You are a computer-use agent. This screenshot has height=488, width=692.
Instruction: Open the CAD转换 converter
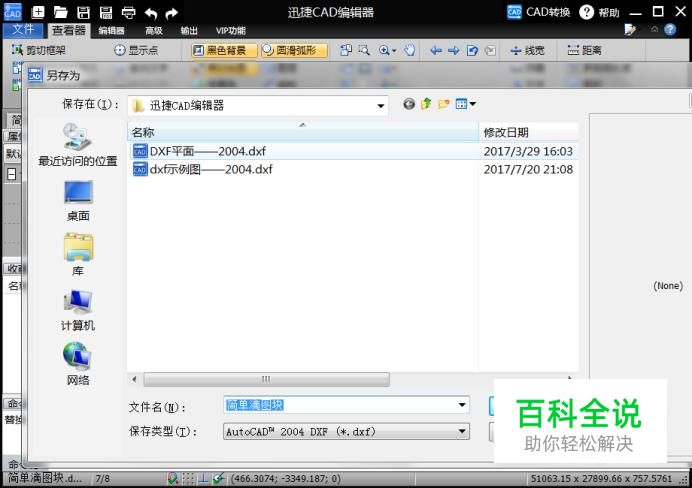pos(538,12)
